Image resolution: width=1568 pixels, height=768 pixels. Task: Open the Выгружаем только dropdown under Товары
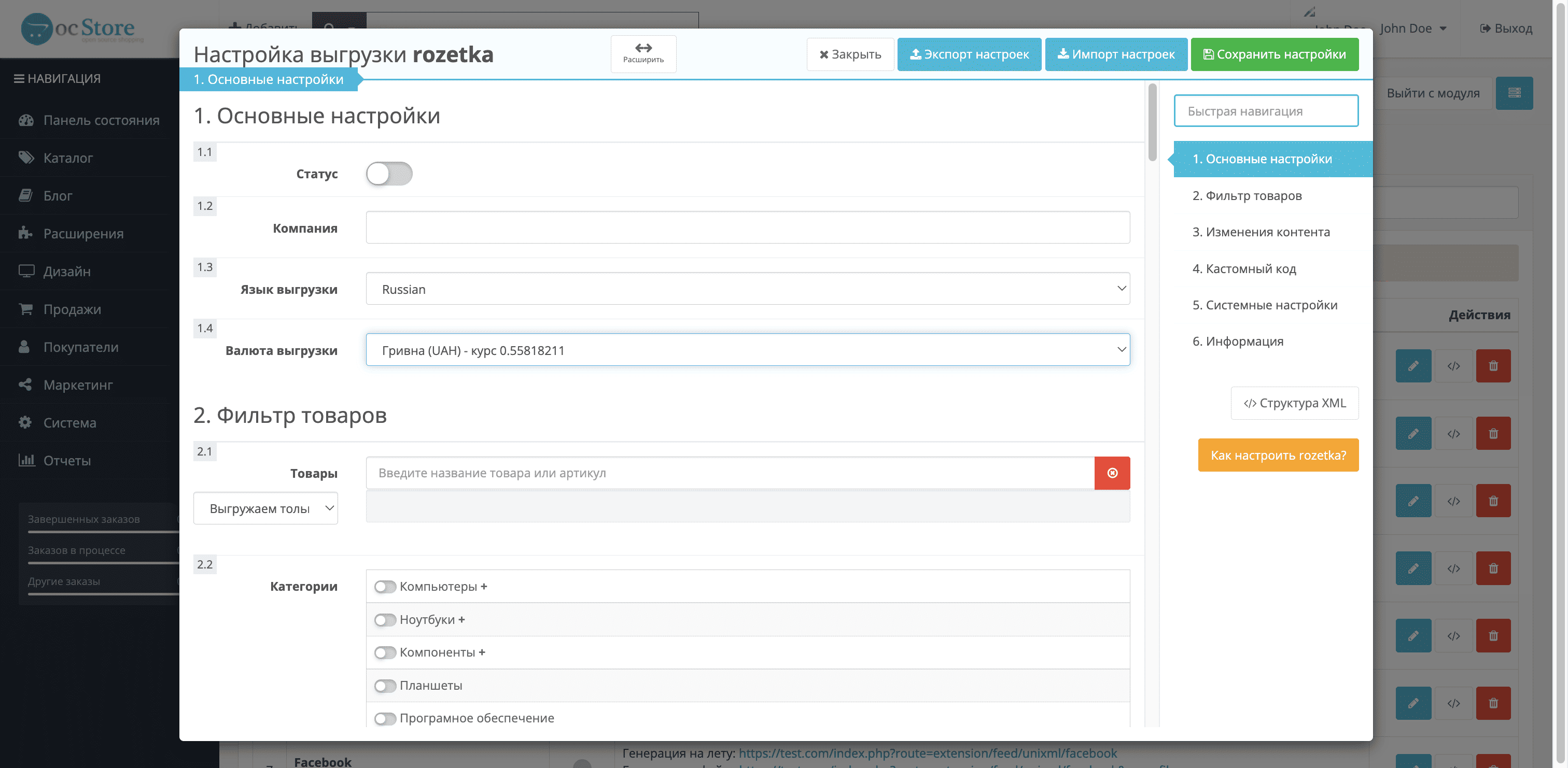pos(265,508)
